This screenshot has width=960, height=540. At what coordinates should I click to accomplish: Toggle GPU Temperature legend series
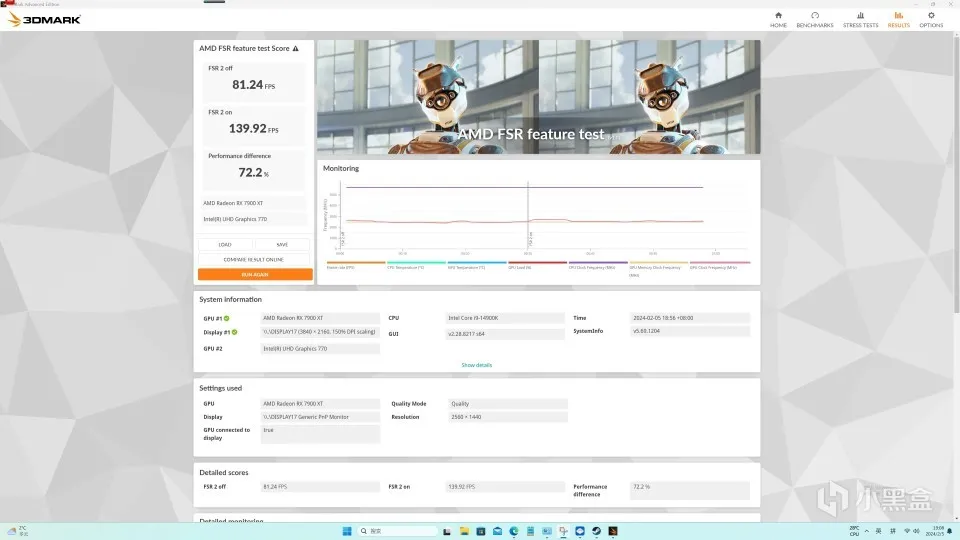(x=476, y=266)
